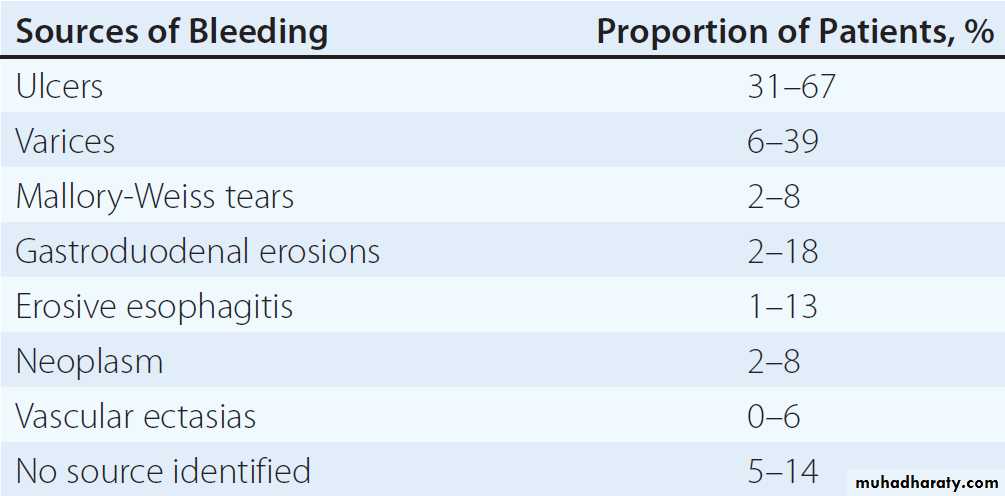
Task: Select the Neoplasm 2–8 value
Action: pyautogui.click(x=773, y=361)
